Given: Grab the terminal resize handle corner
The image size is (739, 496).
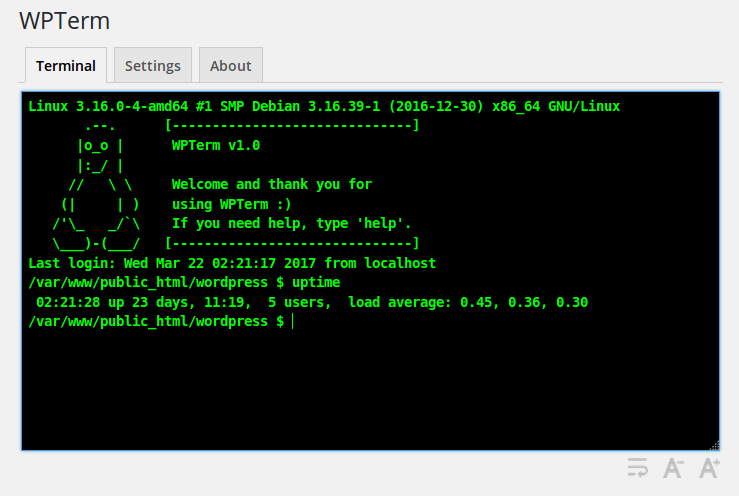Looking at the screenshot, I should coord(714,445).
